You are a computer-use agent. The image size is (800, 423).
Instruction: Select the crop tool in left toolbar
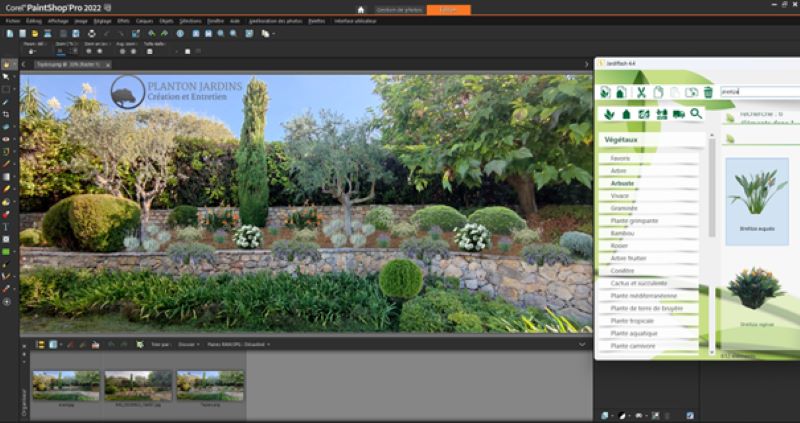click(6, 114)
